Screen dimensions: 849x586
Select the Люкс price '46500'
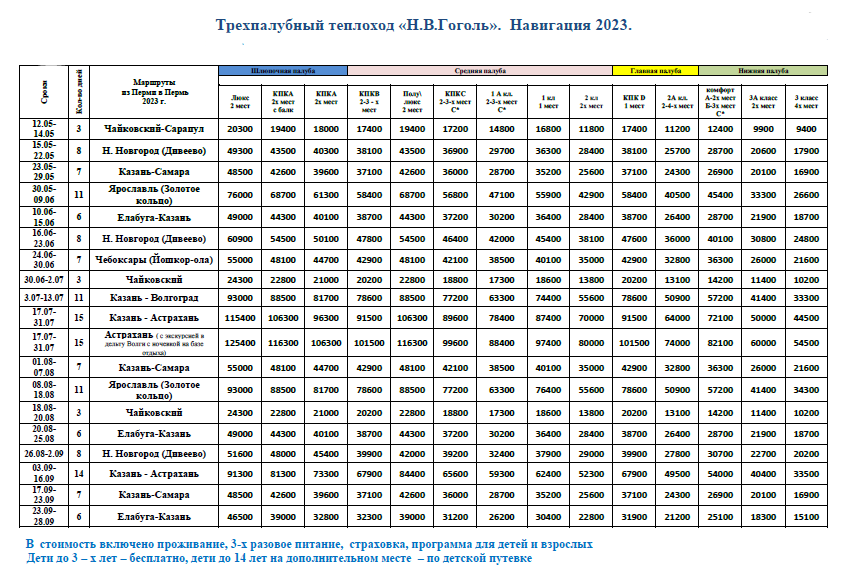pos(240,517)
